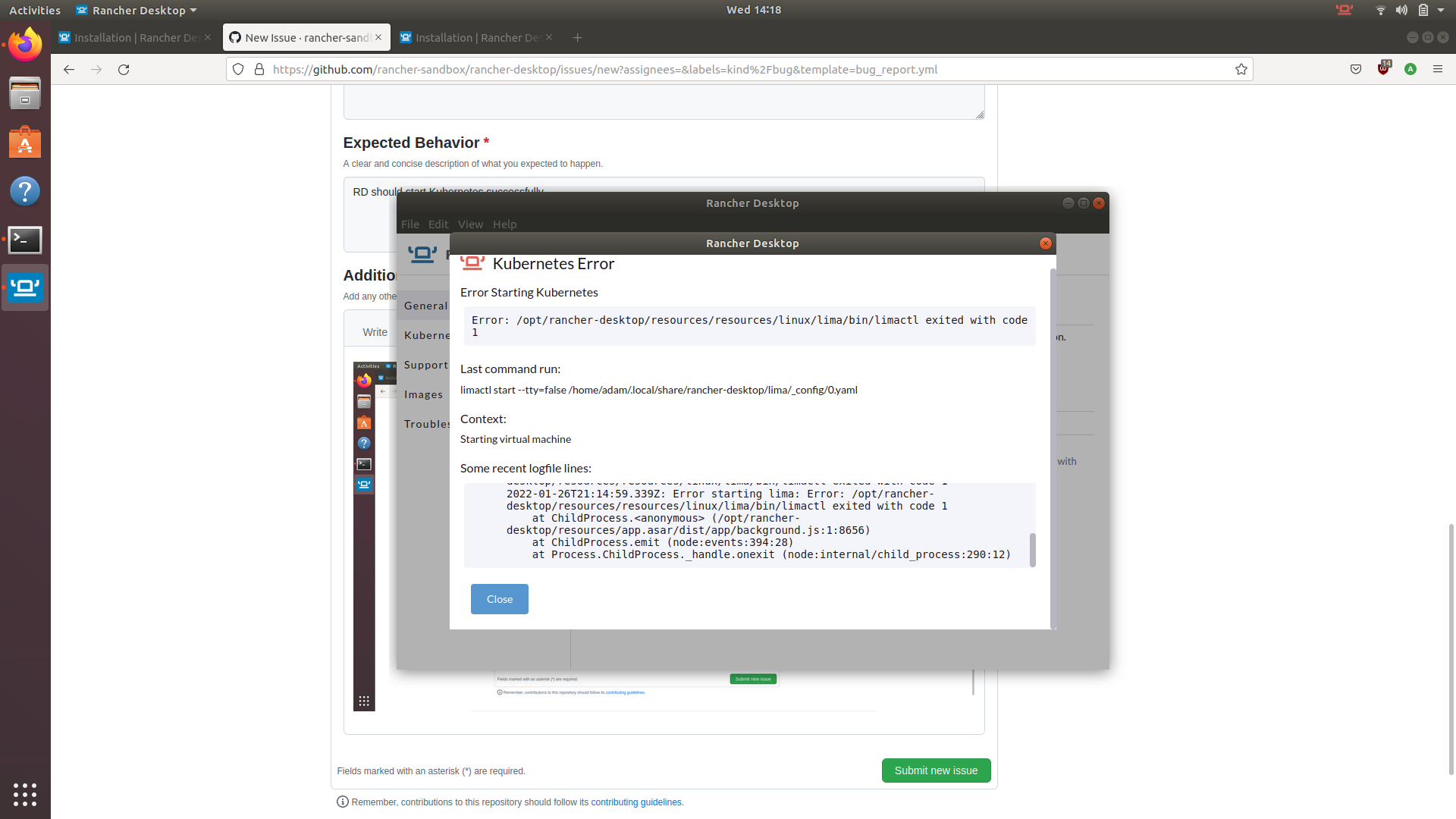Image resolution: width=1456 pixels, height=819 pixels.
Task: Click the logfile panel scrollbar thumb
Action: pos(1032,550)
